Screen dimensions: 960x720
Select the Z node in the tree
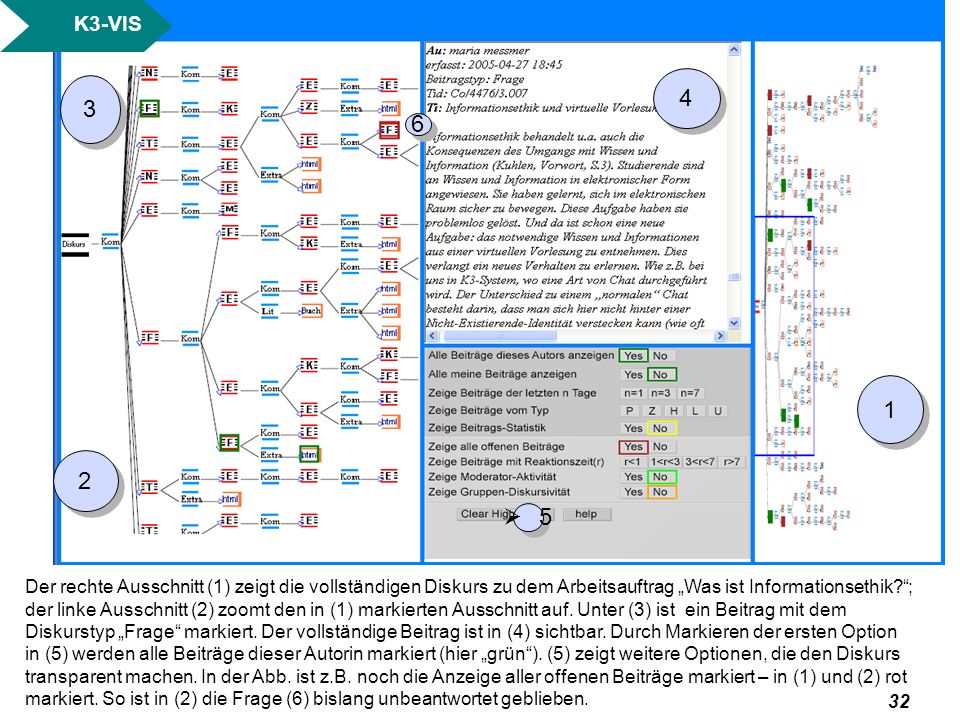309,107
